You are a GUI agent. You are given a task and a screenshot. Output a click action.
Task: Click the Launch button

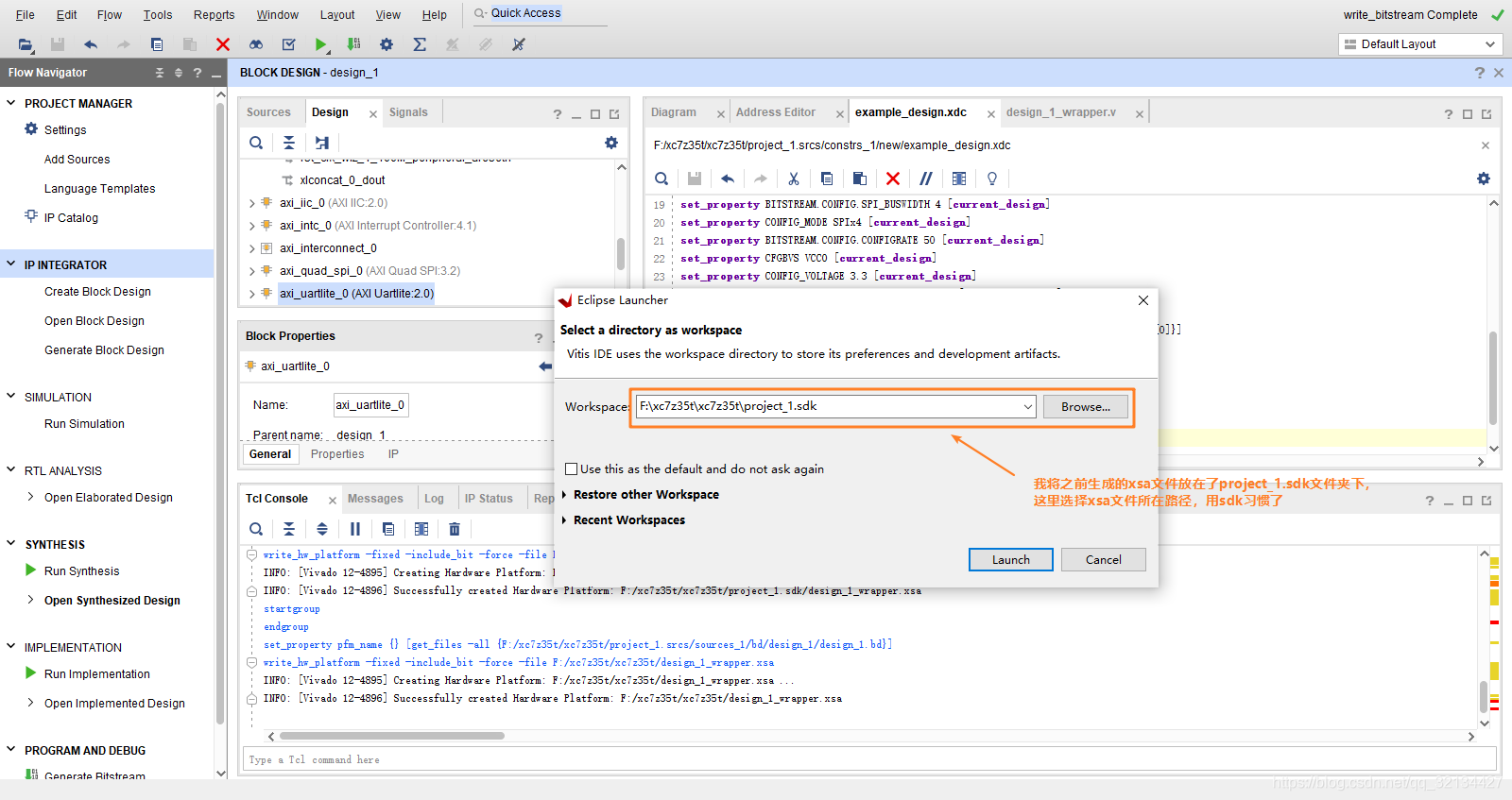1011,560
